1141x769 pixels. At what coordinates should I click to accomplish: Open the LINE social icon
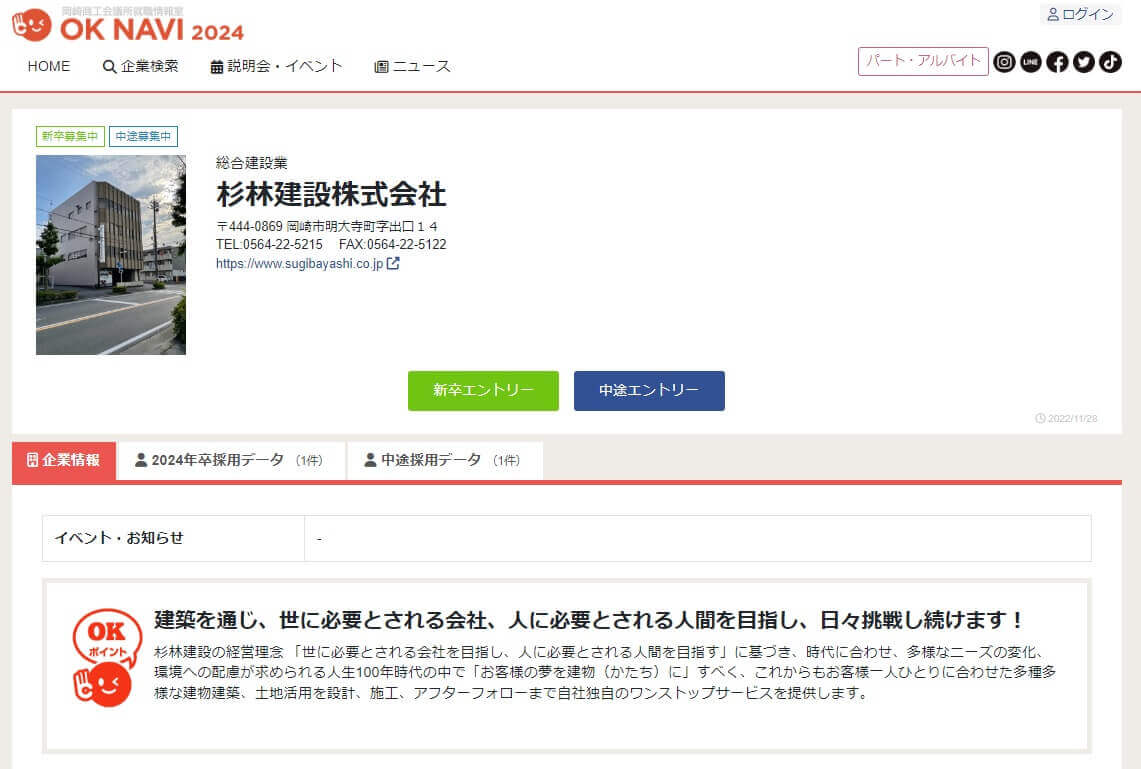click(1030, 63)
